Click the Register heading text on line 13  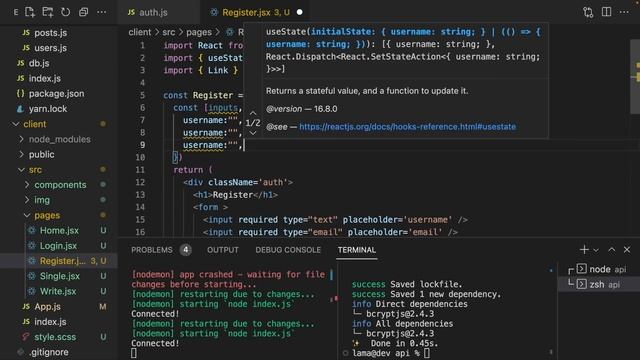233,195
